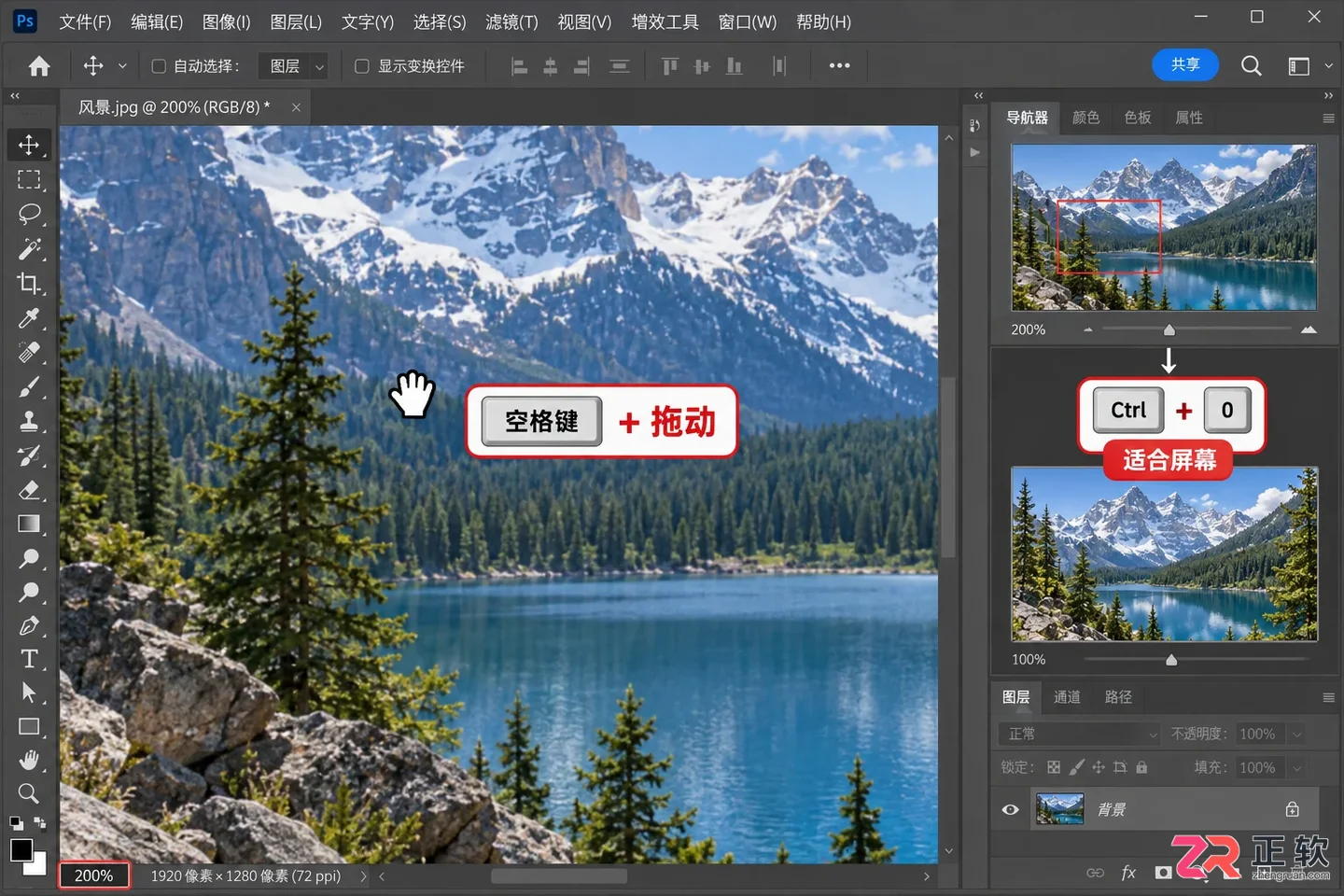Select the Rectangle shape tool

click(29, 726)
